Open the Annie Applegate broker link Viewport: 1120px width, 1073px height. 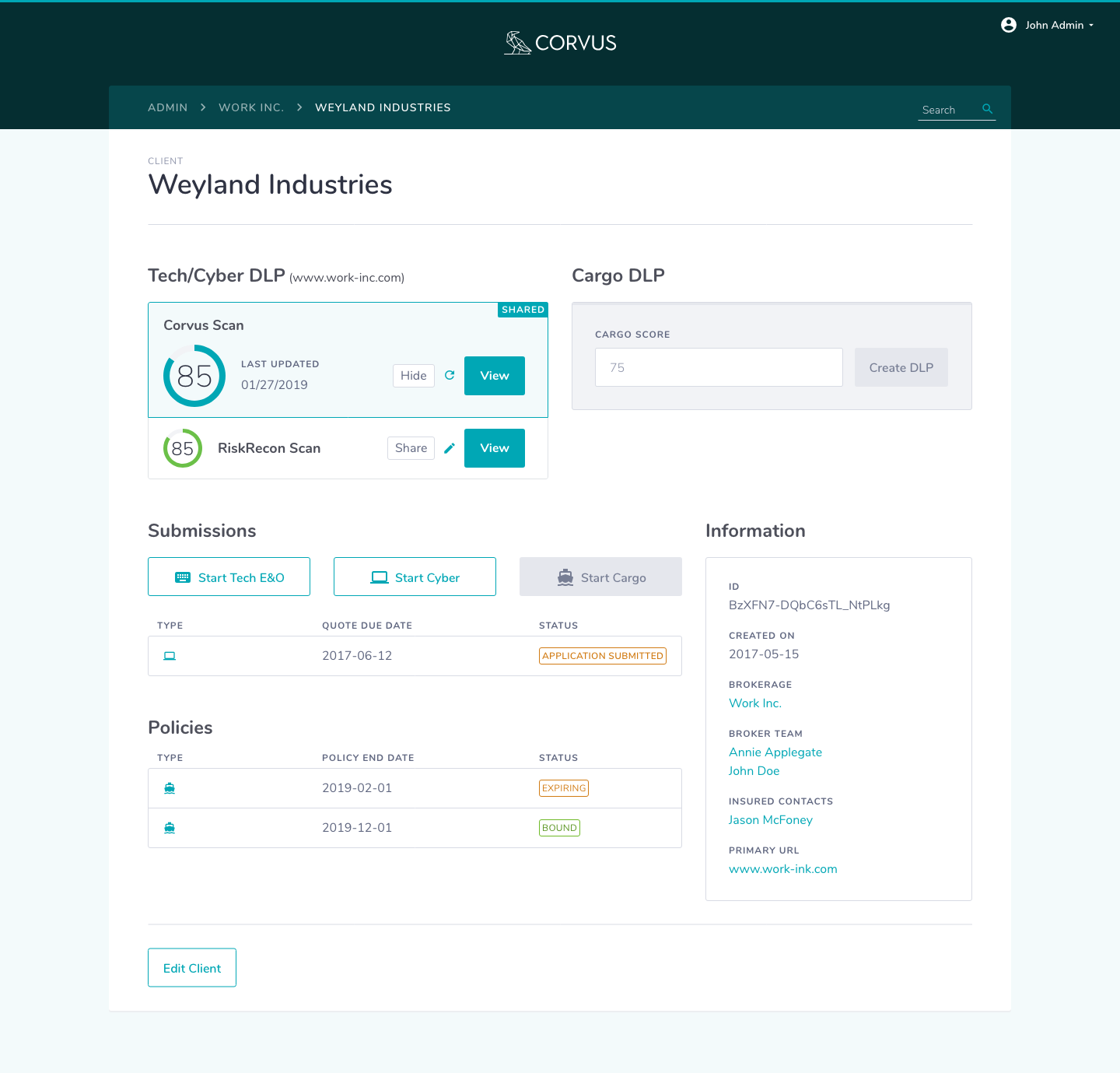775,752
